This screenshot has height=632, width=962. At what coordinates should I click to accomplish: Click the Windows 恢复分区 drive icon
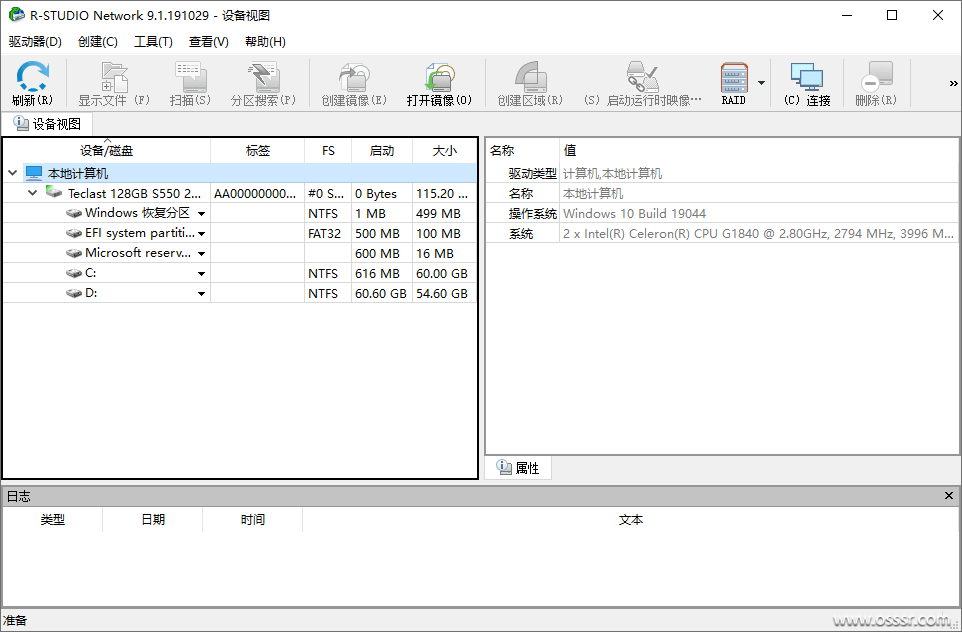(74, 214)
